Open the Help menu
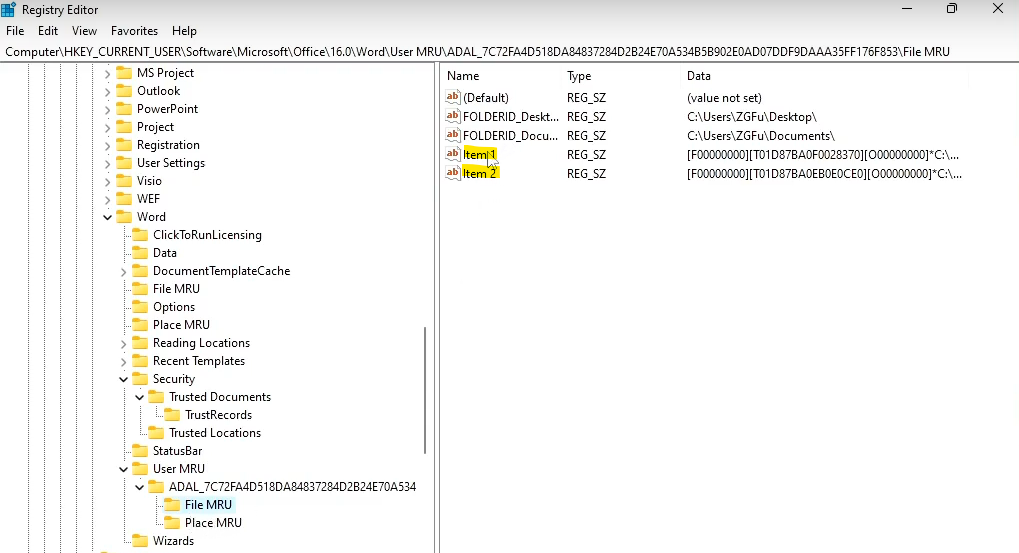Viewport: 1019px width, 553px height. pyautogui.click(x=184, y=31)
